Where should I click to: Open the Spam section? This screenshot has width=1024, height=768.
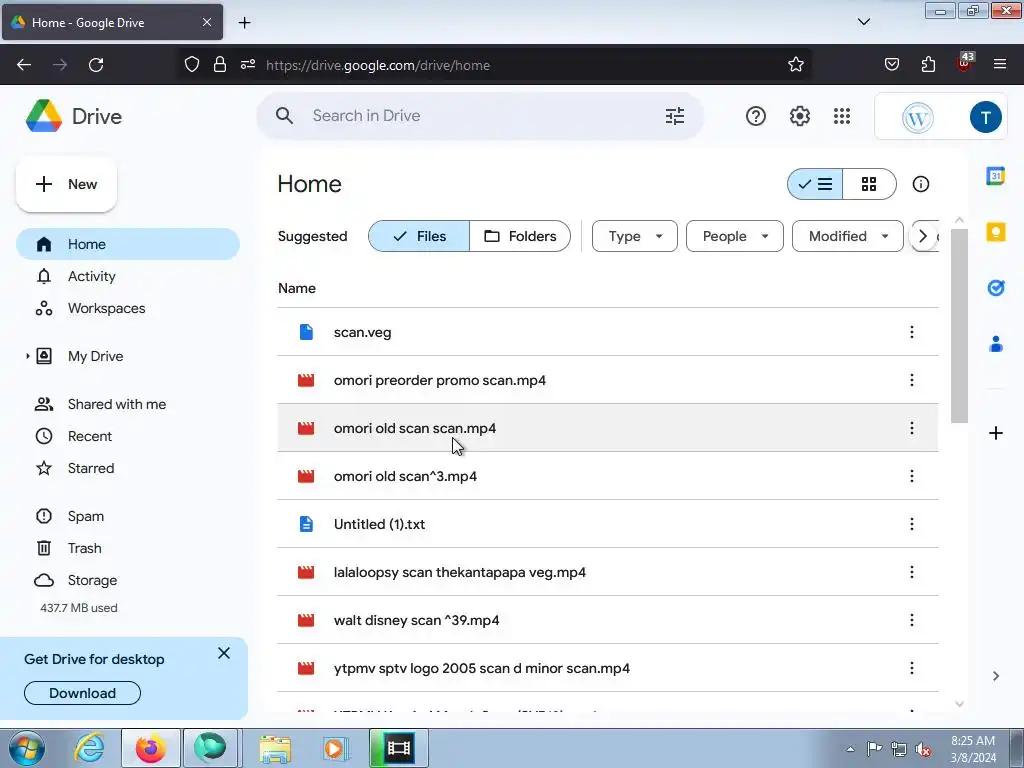(128, 516)
